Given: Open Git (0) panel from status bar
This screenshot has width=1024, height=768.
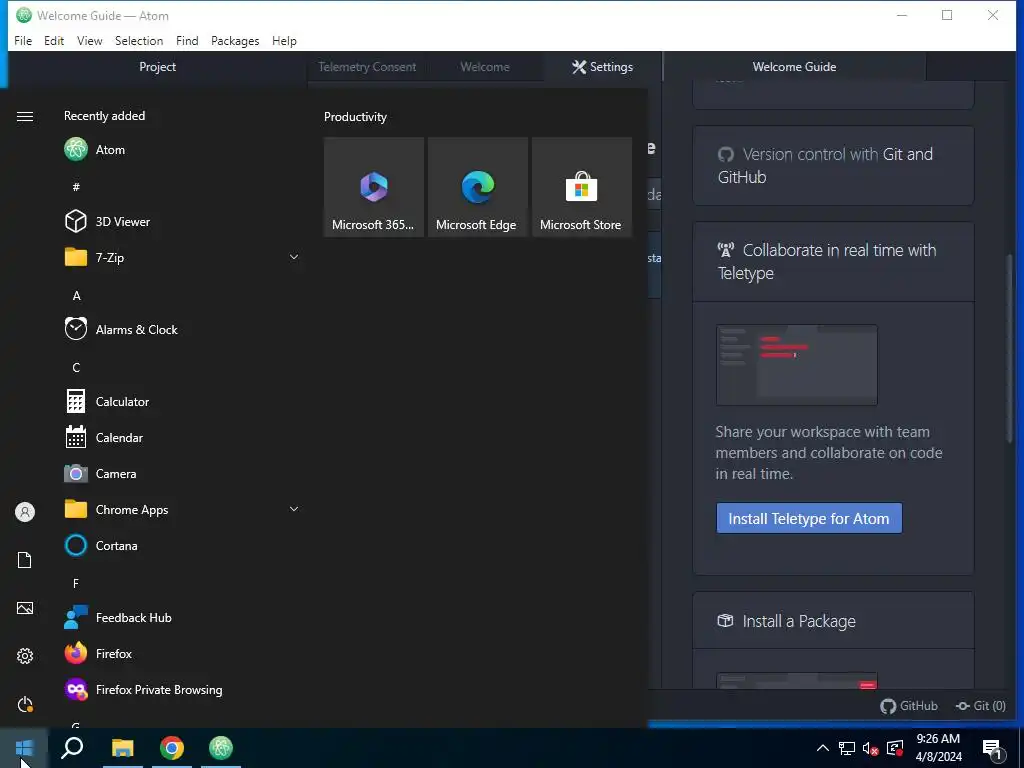Looking at the screenshot, I should click(981, 705).
